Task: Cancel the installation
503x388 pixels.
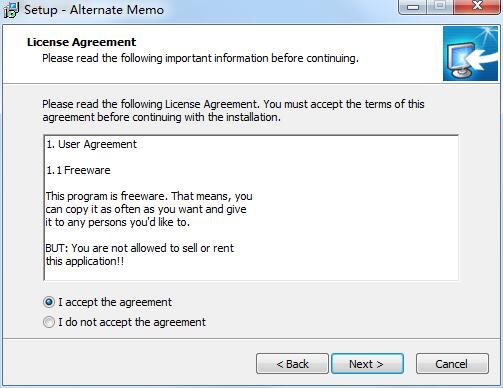Action: pos(452,364)
